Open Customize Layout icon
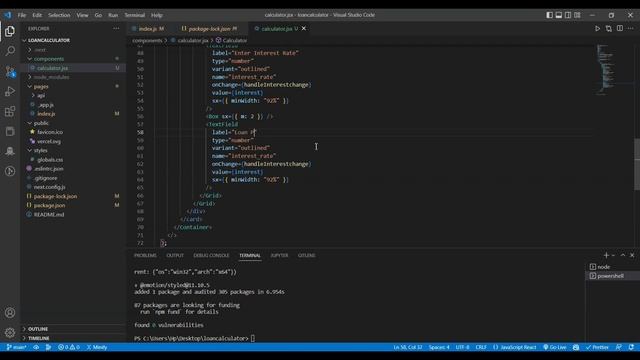Screen dimensions: 640x360 [577, 15]
